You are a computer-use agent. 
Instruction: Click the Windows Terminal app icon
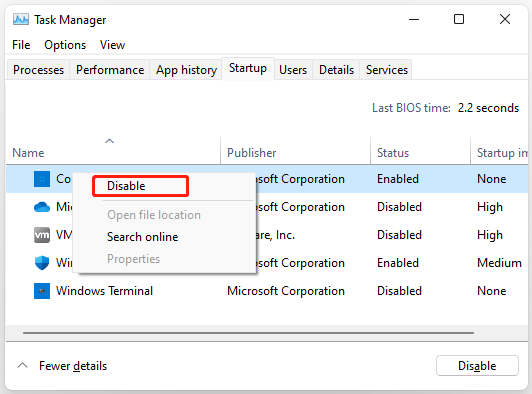(x=42, y=291)
